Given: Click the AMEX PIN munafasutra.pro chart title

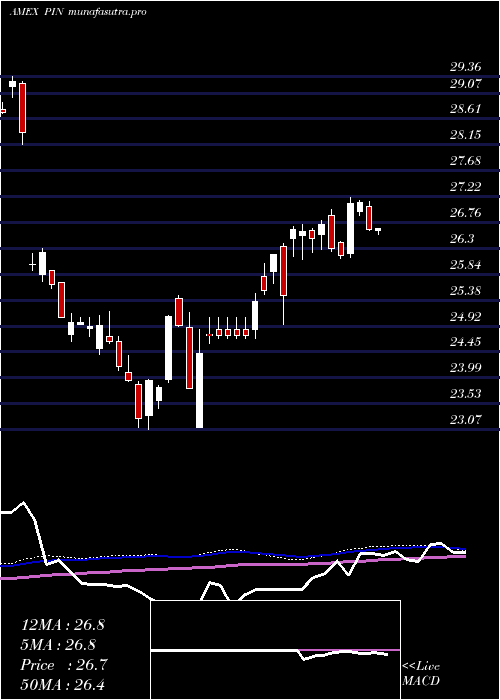Looking at the screenshot, I should (x=78, y=12).
